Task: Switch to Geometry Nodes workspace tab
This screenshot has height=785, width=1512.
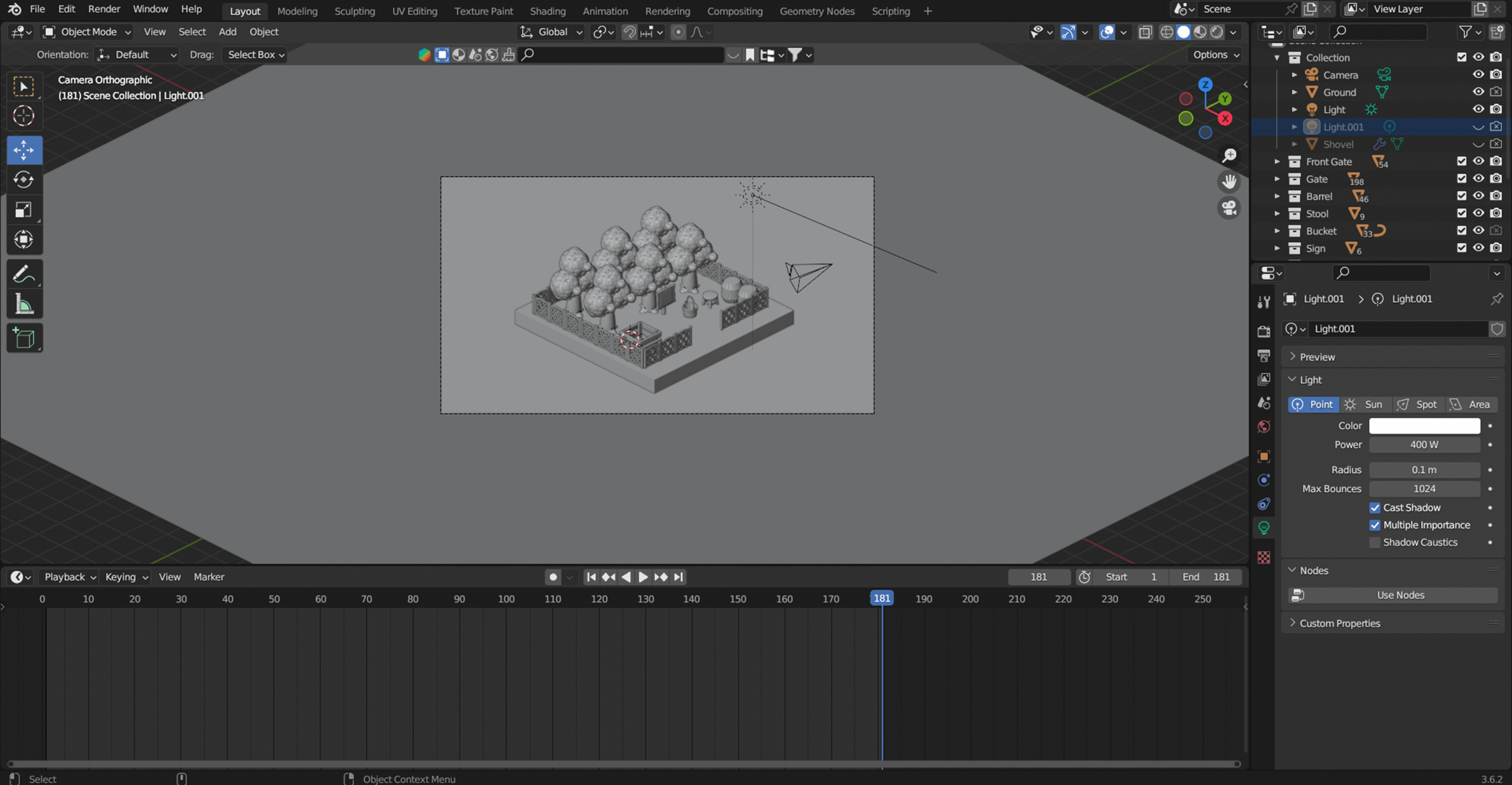Action: tap(817, 11)
